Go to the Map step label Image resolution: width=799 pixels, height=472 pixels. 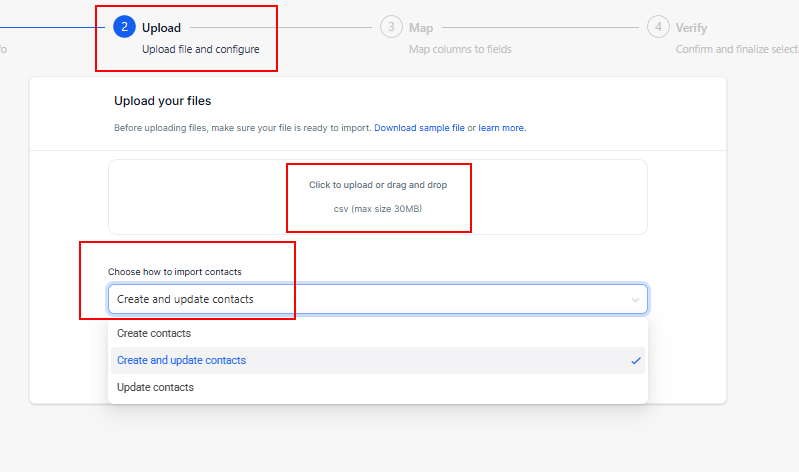[421, 28]
